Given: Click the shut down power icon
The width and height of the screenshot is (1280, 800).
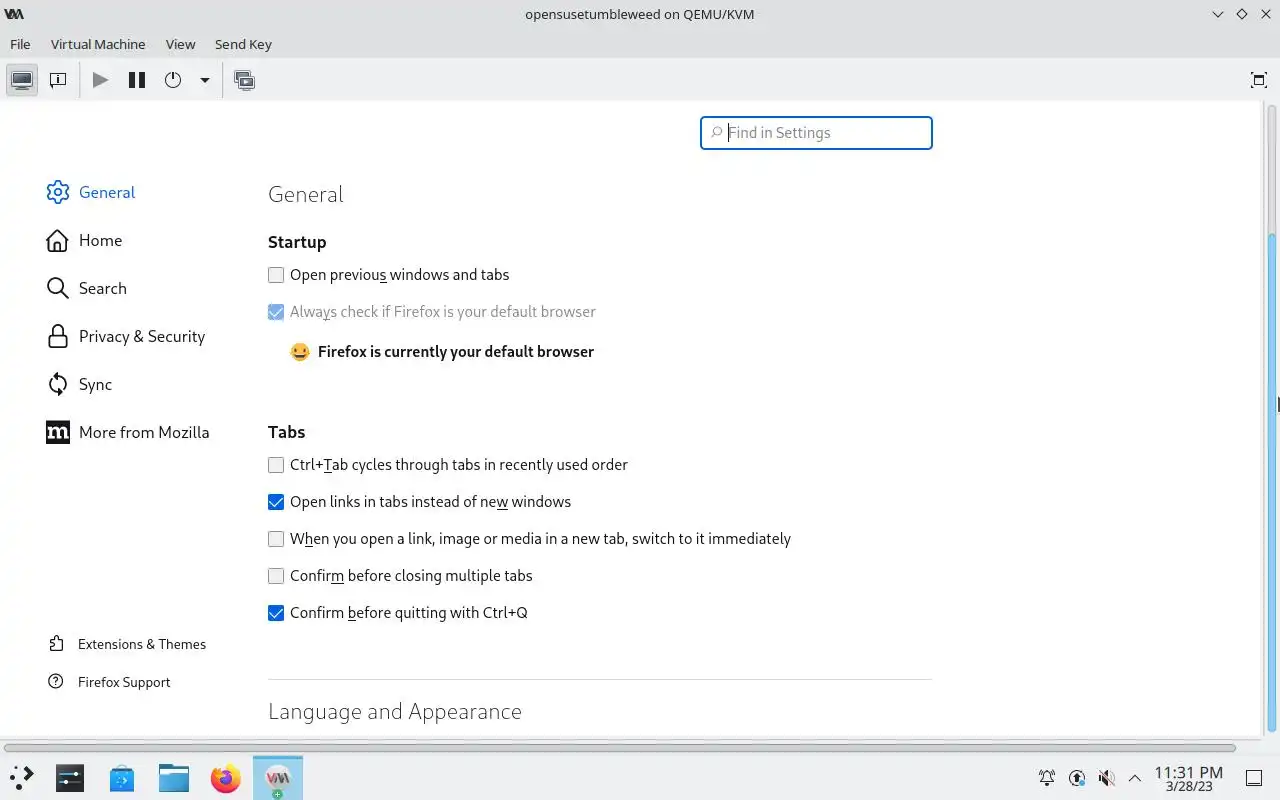Looking at the screenshot, I should click(x=173, y=80).
